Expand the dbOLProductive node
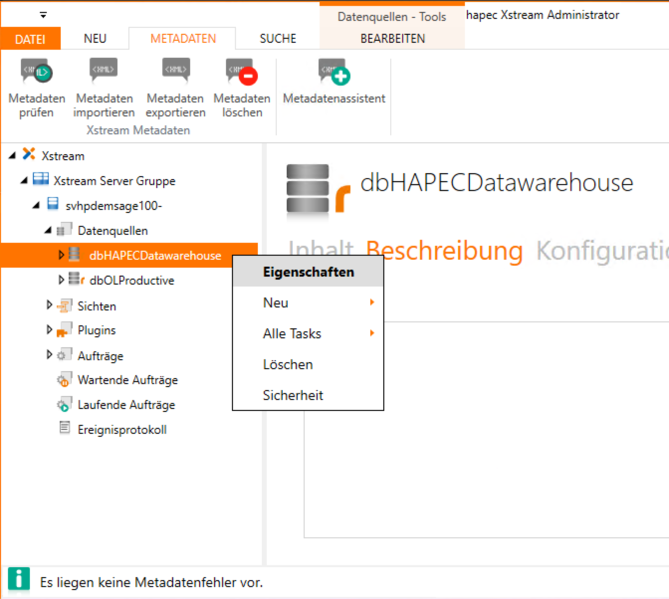The height and width of the screenshot is (599, 669). [61, 280]
